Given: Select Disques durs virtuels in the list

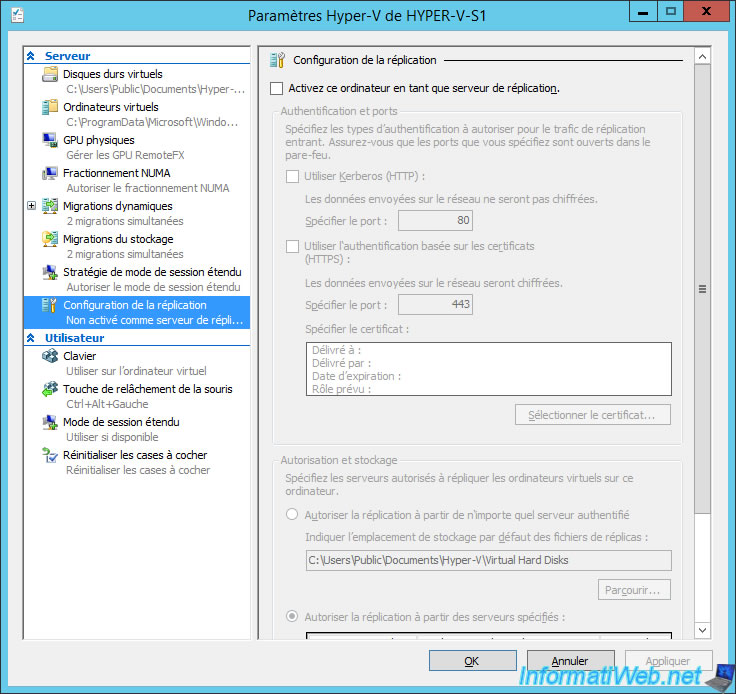Looking at the screenshot, I should click(137, 81).
